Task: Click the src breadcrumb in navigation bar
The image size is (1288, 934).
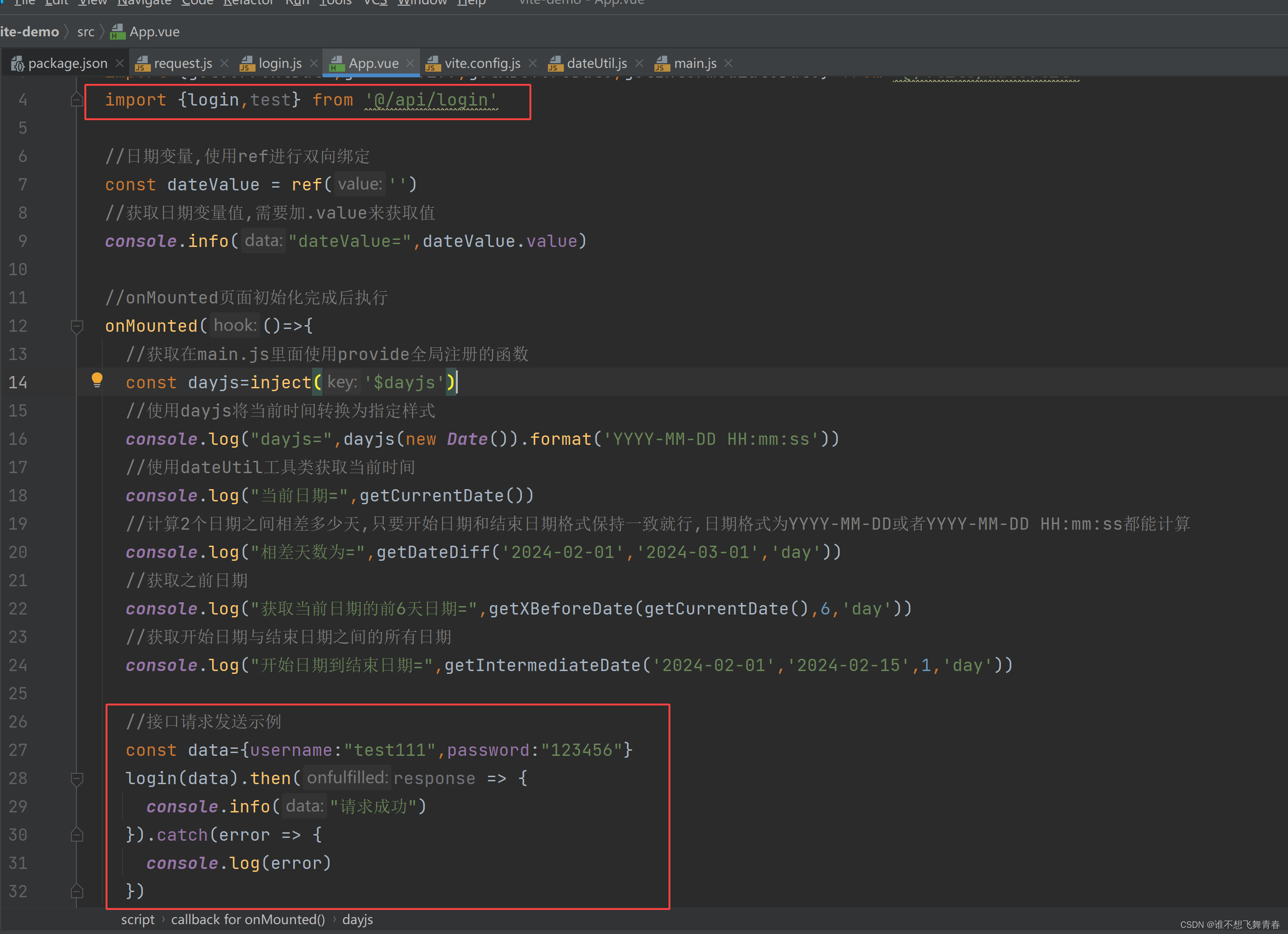Action: 86,32
